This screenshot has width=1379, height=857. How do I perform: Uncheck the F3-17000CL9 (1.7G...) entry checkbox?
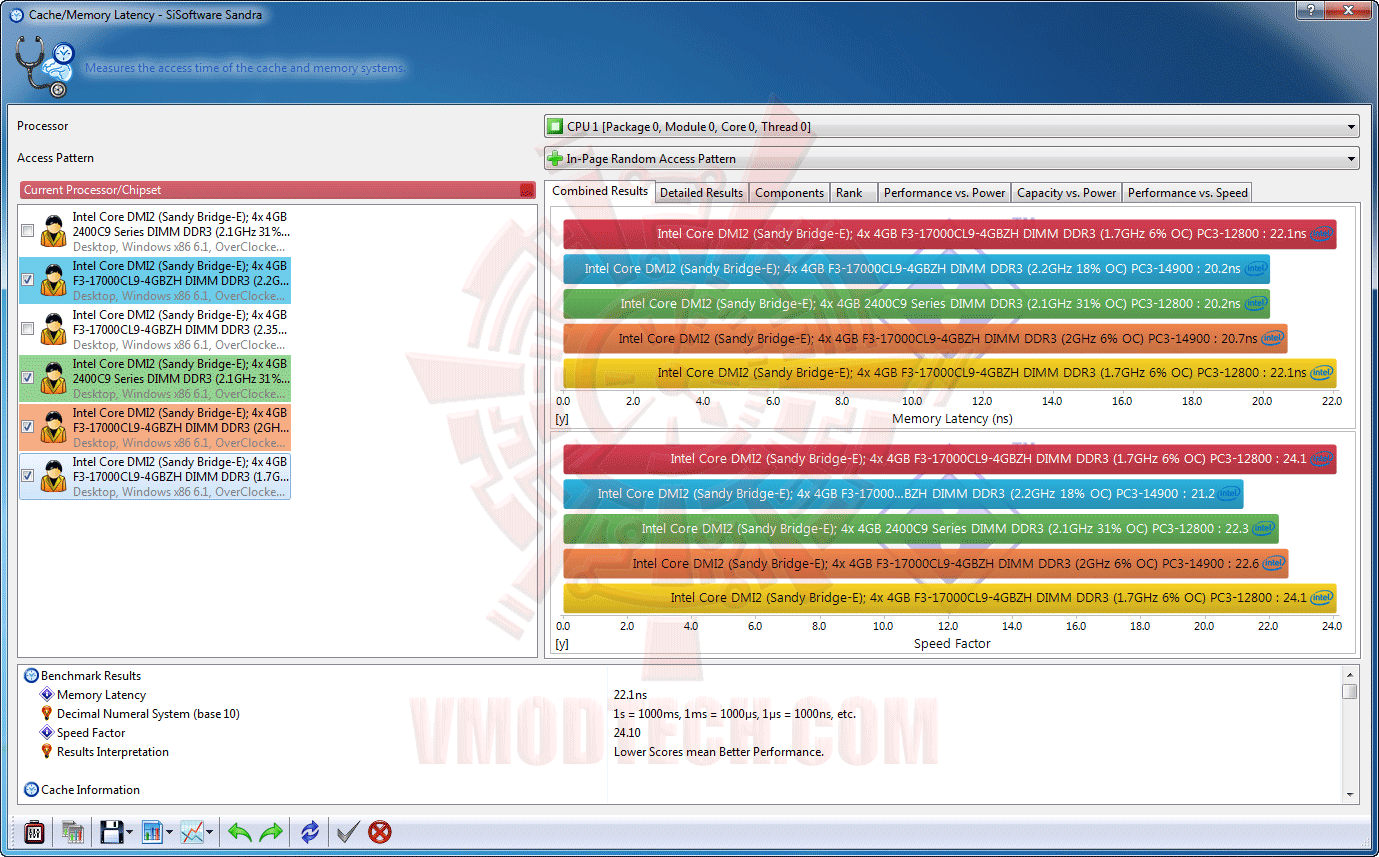28,476
